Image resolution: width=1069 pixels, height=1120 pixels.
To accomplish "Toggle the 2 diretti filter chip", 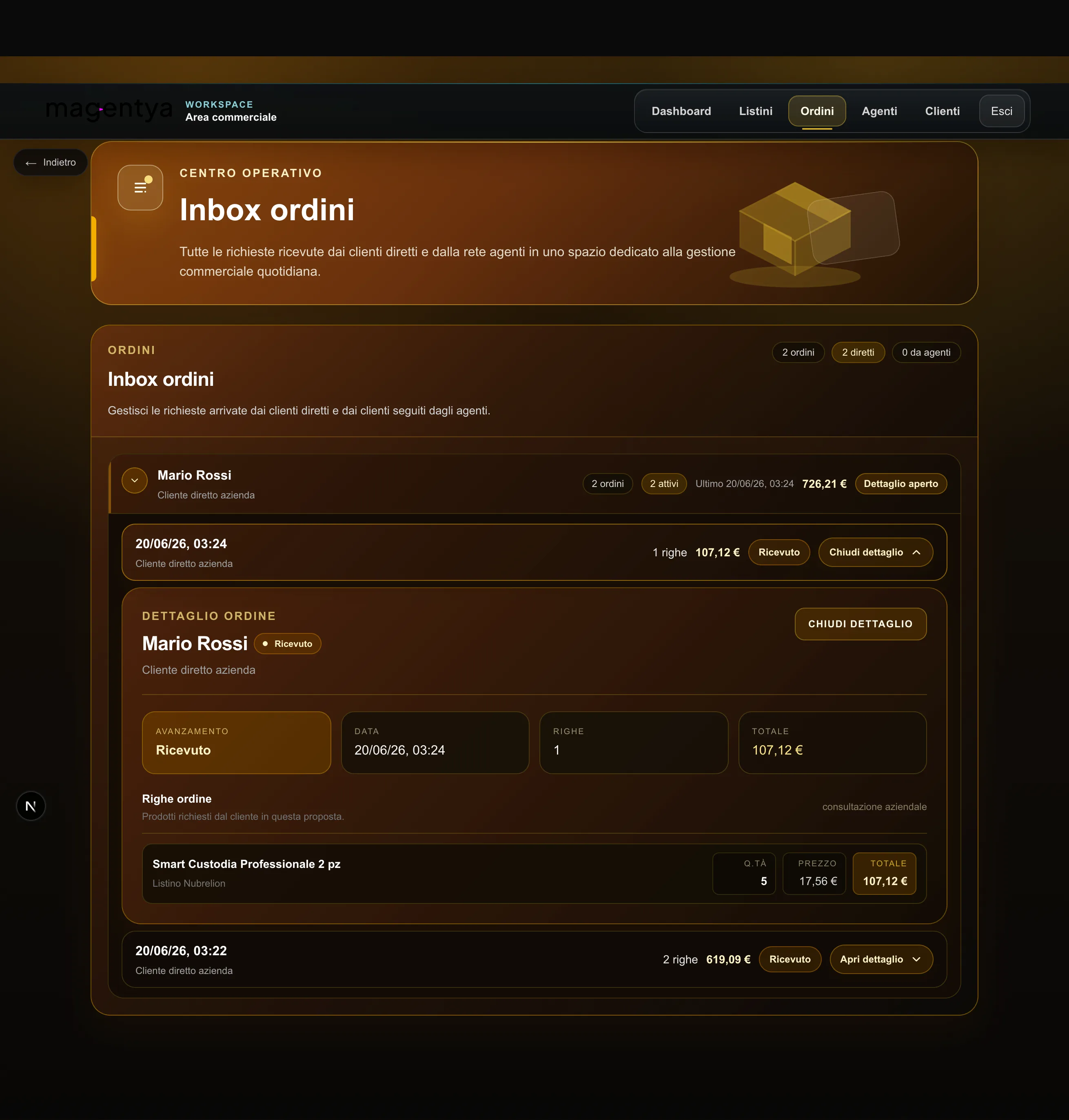I will [858, 352].
